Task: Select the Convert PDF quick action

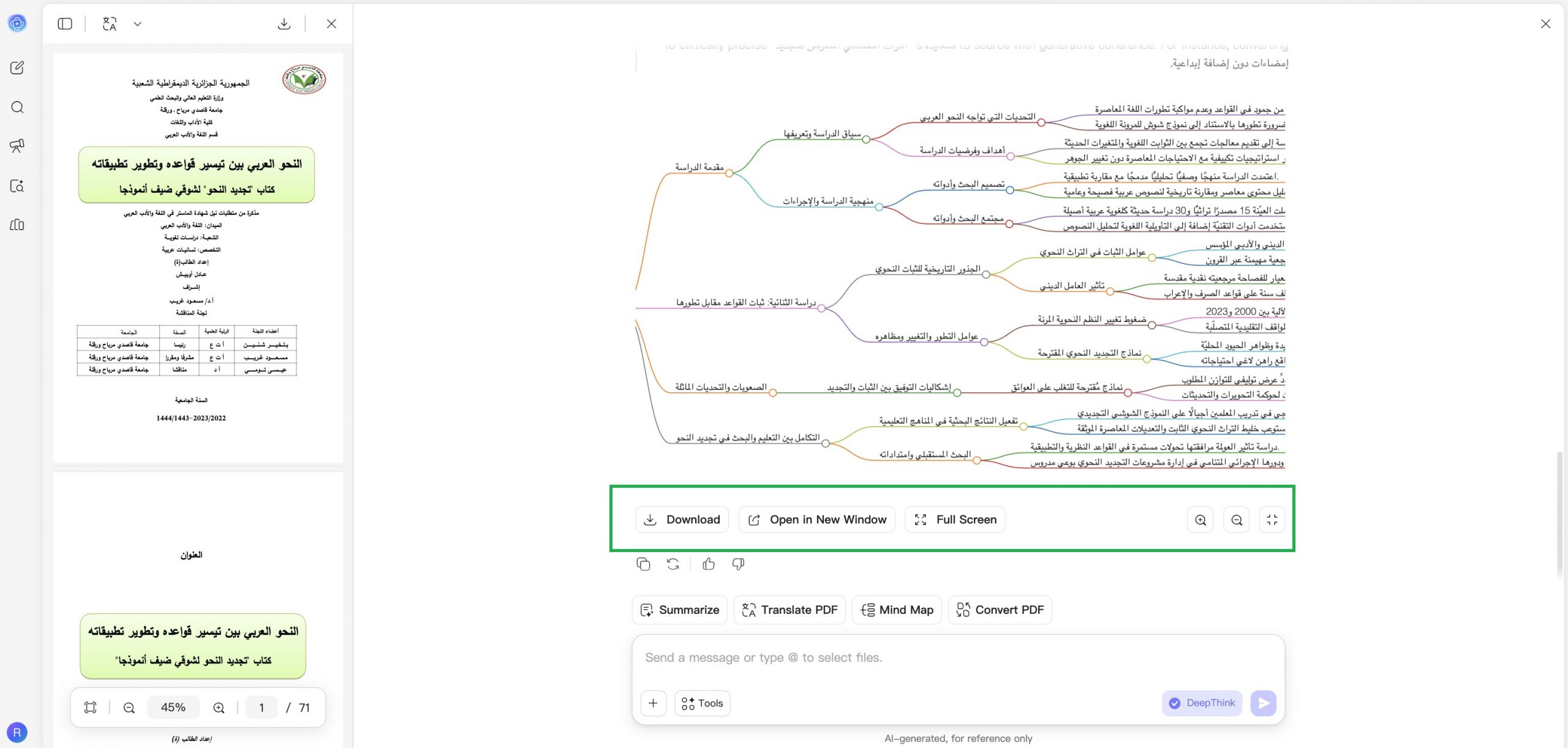Action: pyautogui.click(x=1000, y=610)
